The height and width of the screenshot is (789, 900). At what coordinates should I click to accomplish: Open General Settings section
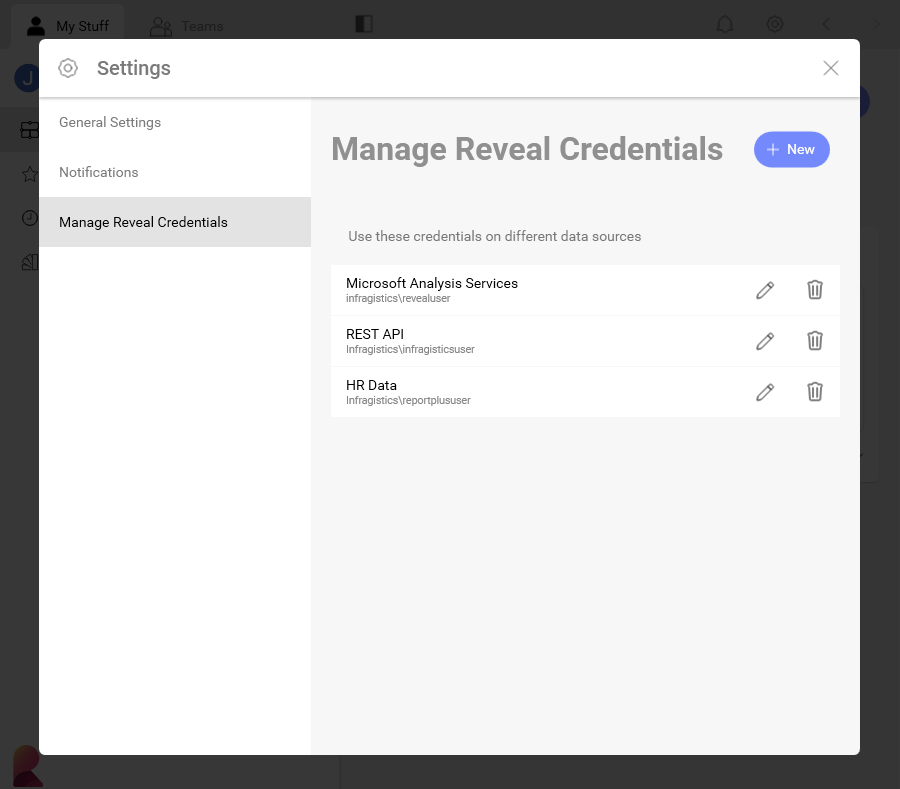click(110, 122)
